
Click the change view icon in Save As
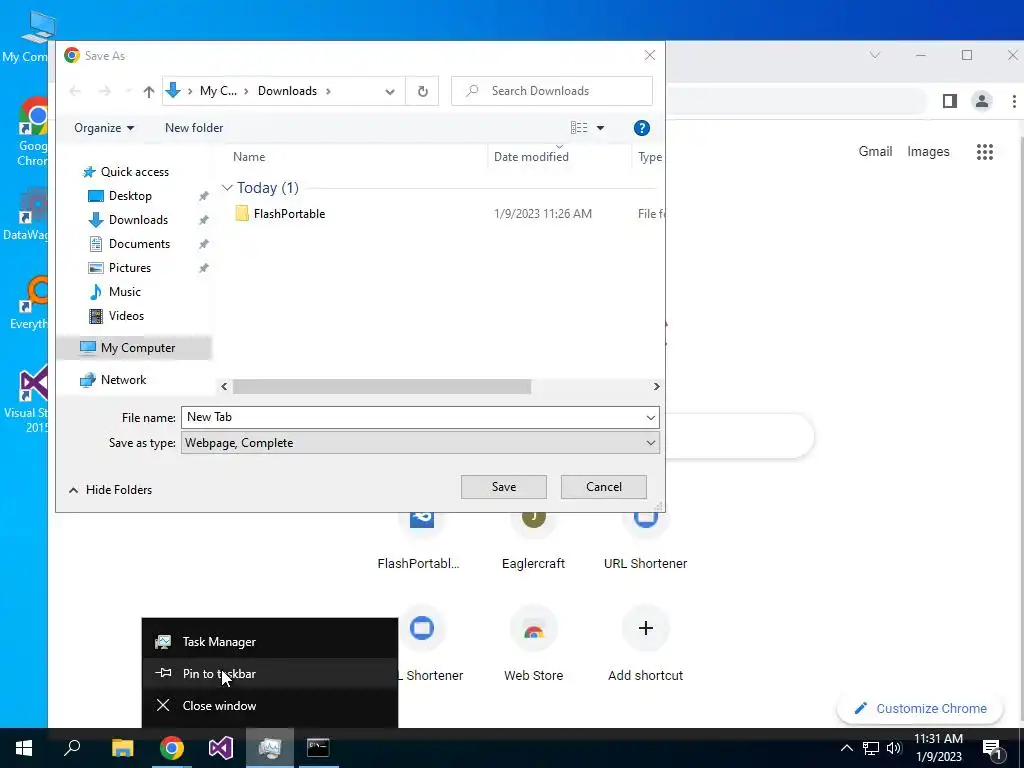coord(579,128)
